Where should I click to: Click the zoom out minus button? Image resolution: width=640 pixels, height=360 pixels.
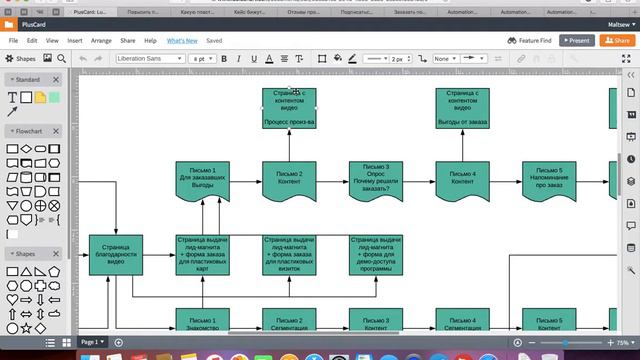coord(531,343)
